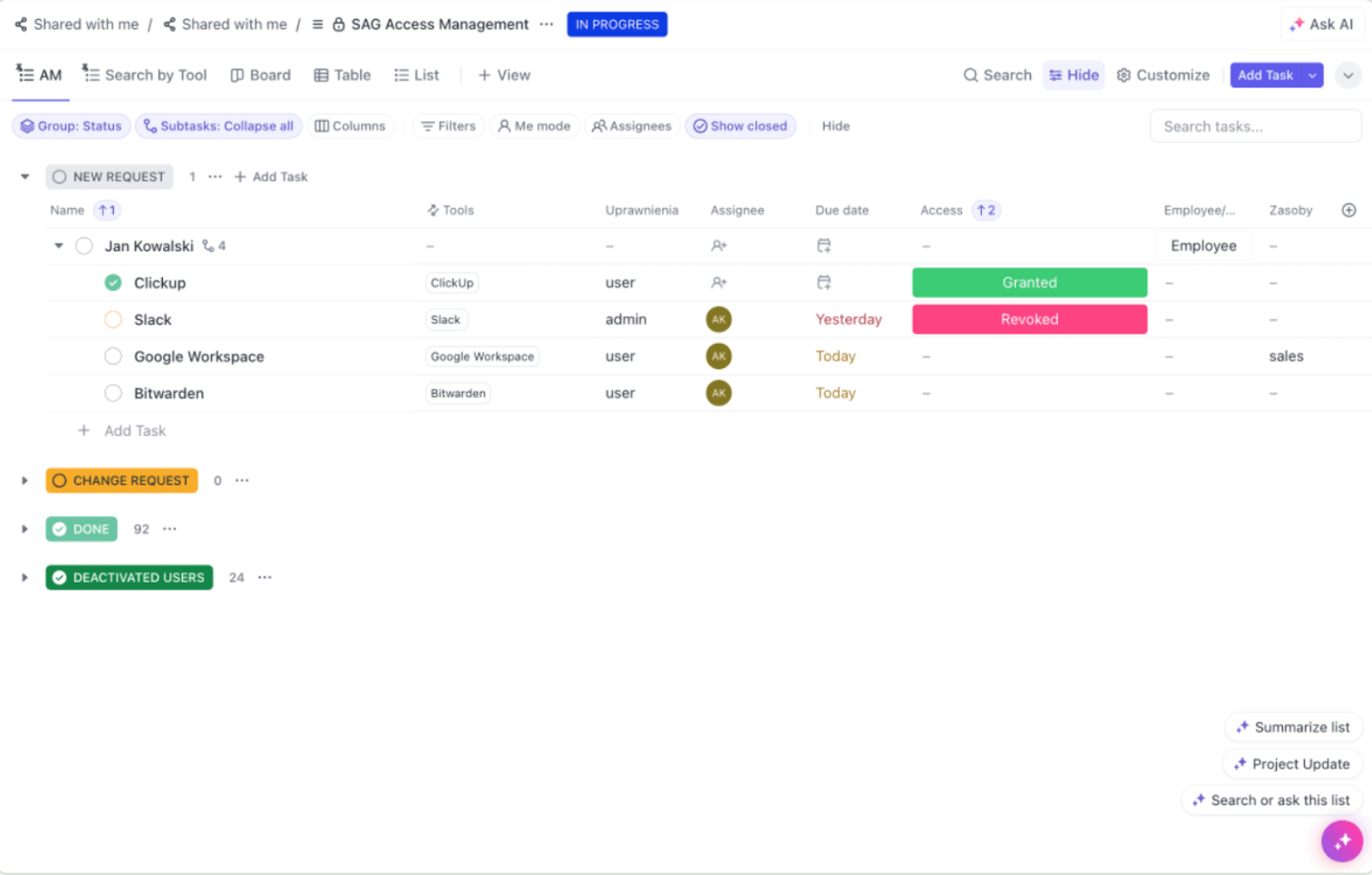The width and height of the screenshot is (1372, 875).
Task: Click the Search tasks input field
Action: point(1255,125)
